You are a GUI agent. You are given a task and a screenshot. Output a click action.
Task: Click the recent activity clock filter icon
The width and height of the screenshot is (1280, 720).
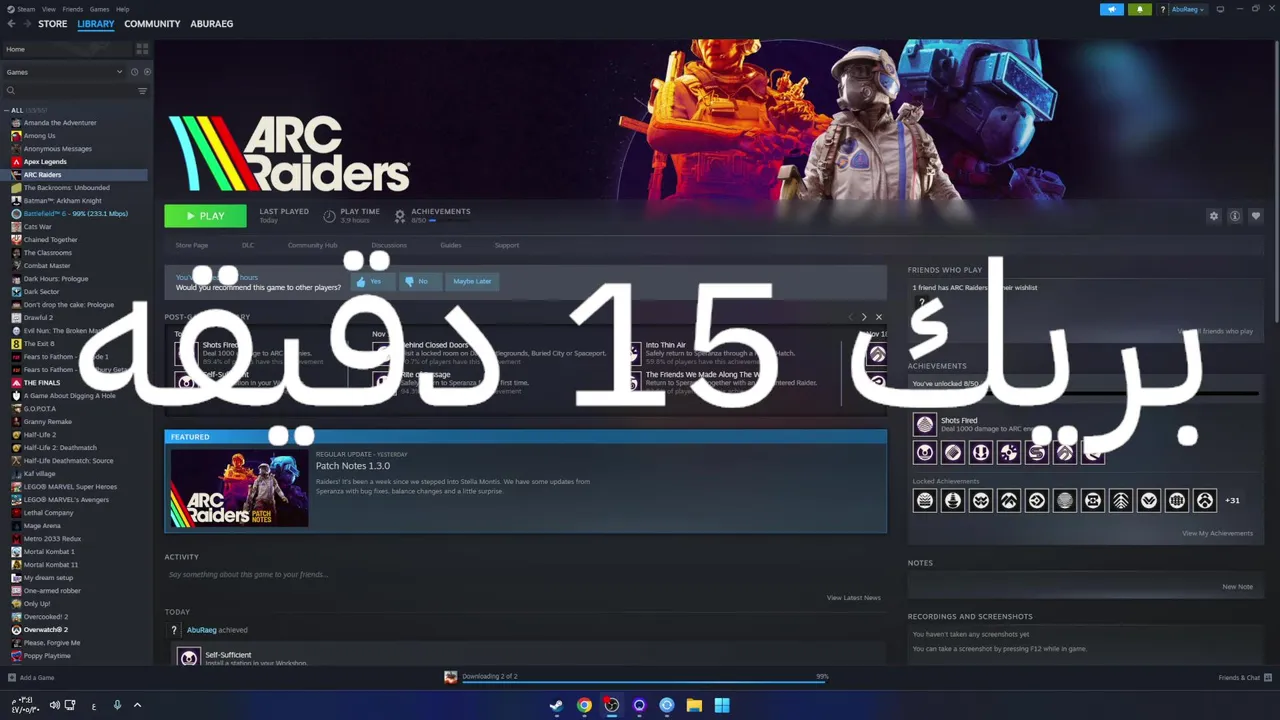(x=134, y=72)
